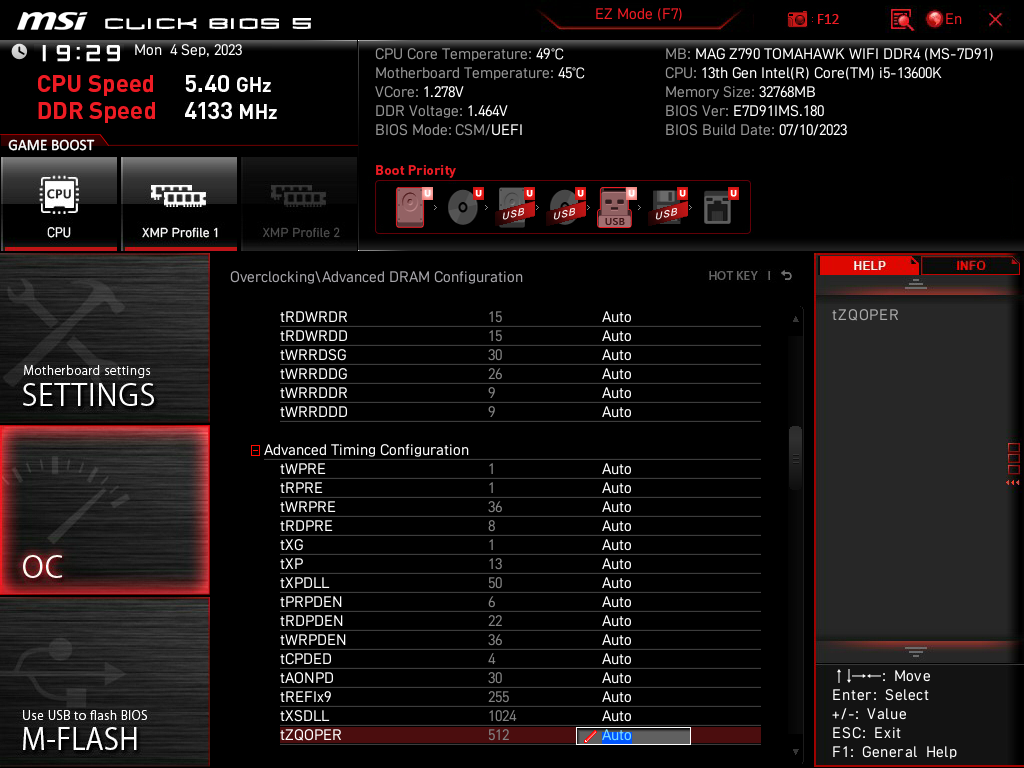Select the tWRRDDR row
This screenshot has height=768, width=1024.
pyautogui.click(x=520, y=393)
